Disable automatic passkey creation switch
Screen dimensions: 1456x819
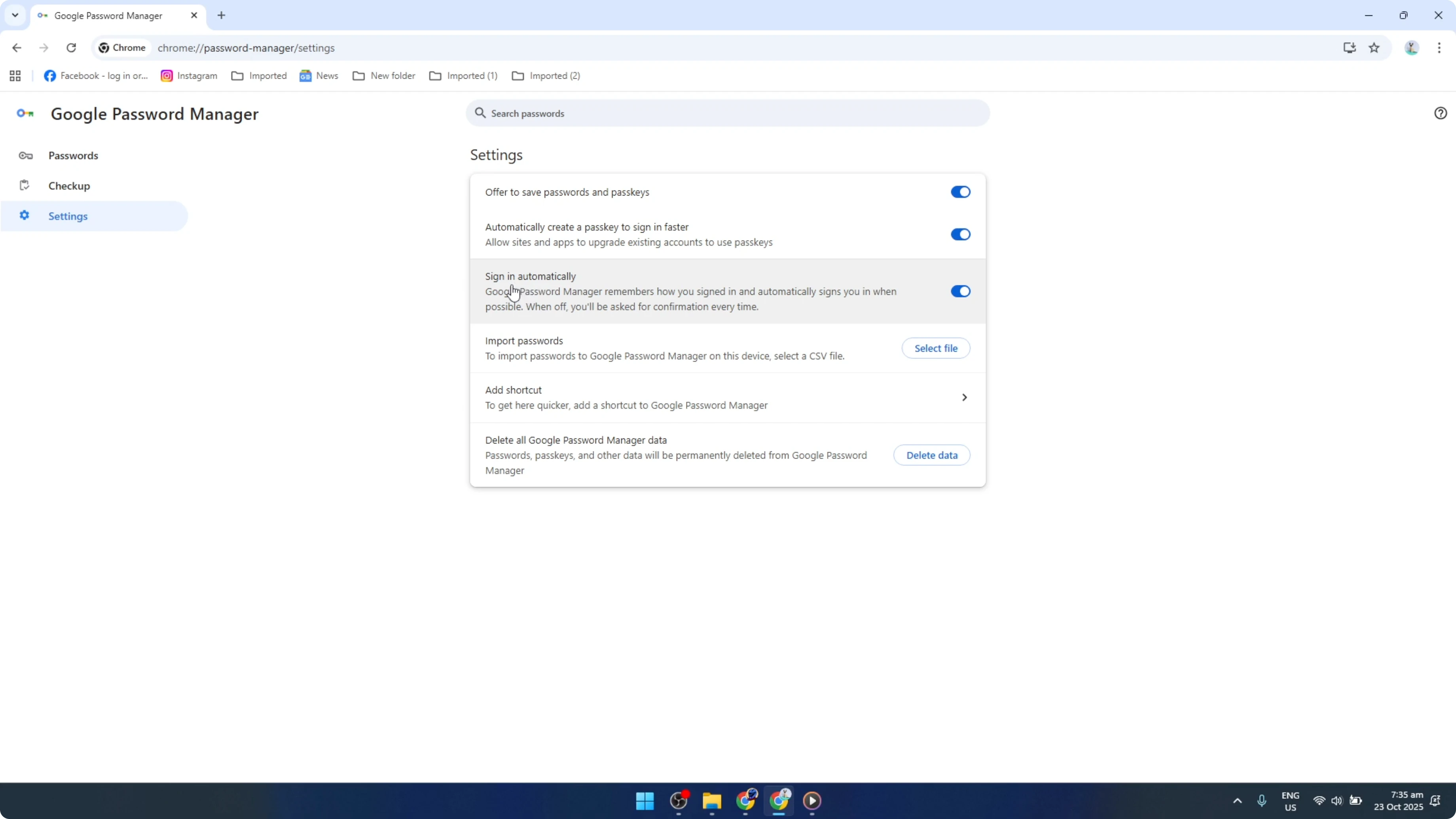pos(960,235)
